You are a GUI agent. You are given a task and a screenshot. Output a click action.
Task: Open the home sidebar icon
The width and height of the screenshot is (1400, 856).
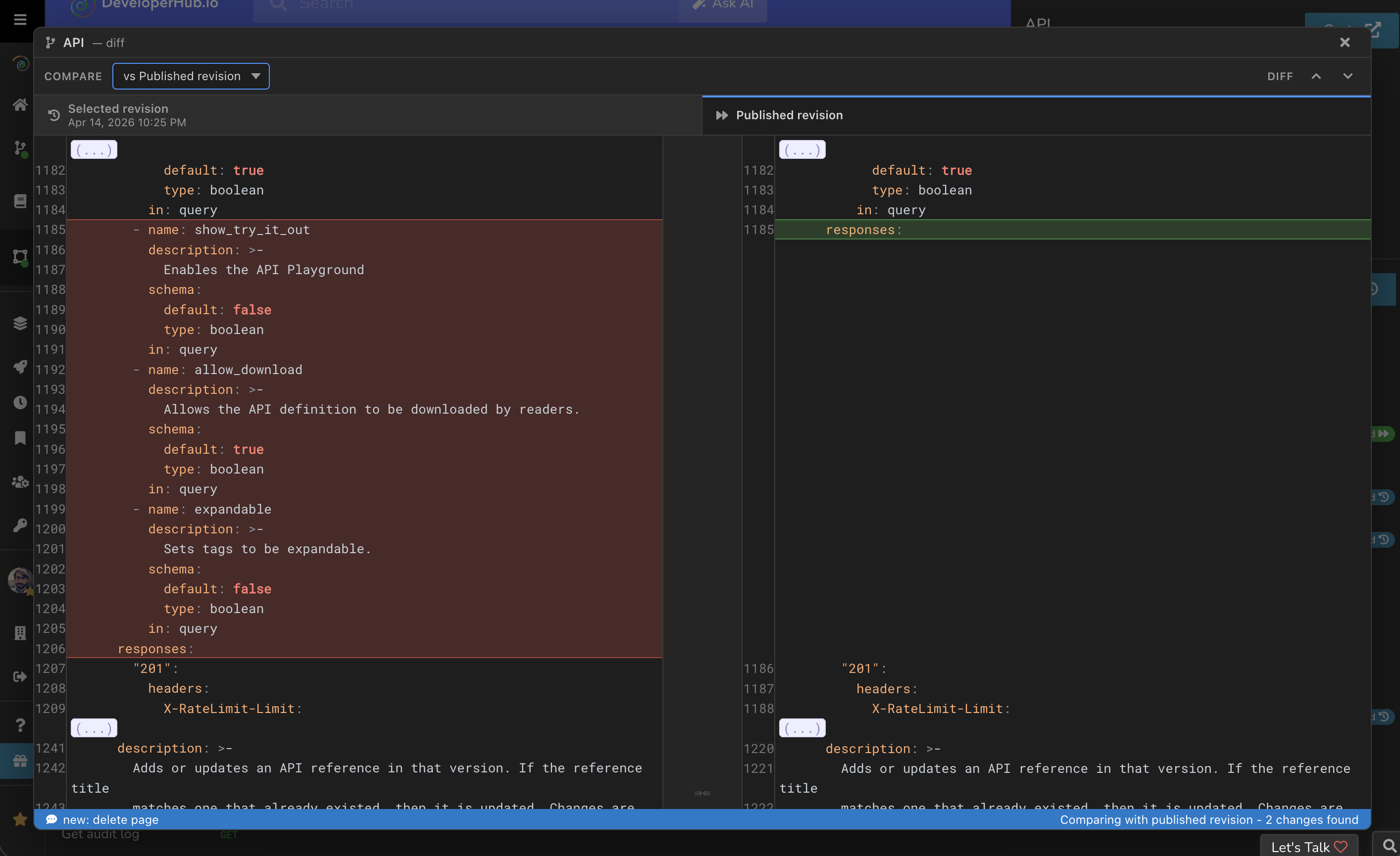tap(20, 104)
